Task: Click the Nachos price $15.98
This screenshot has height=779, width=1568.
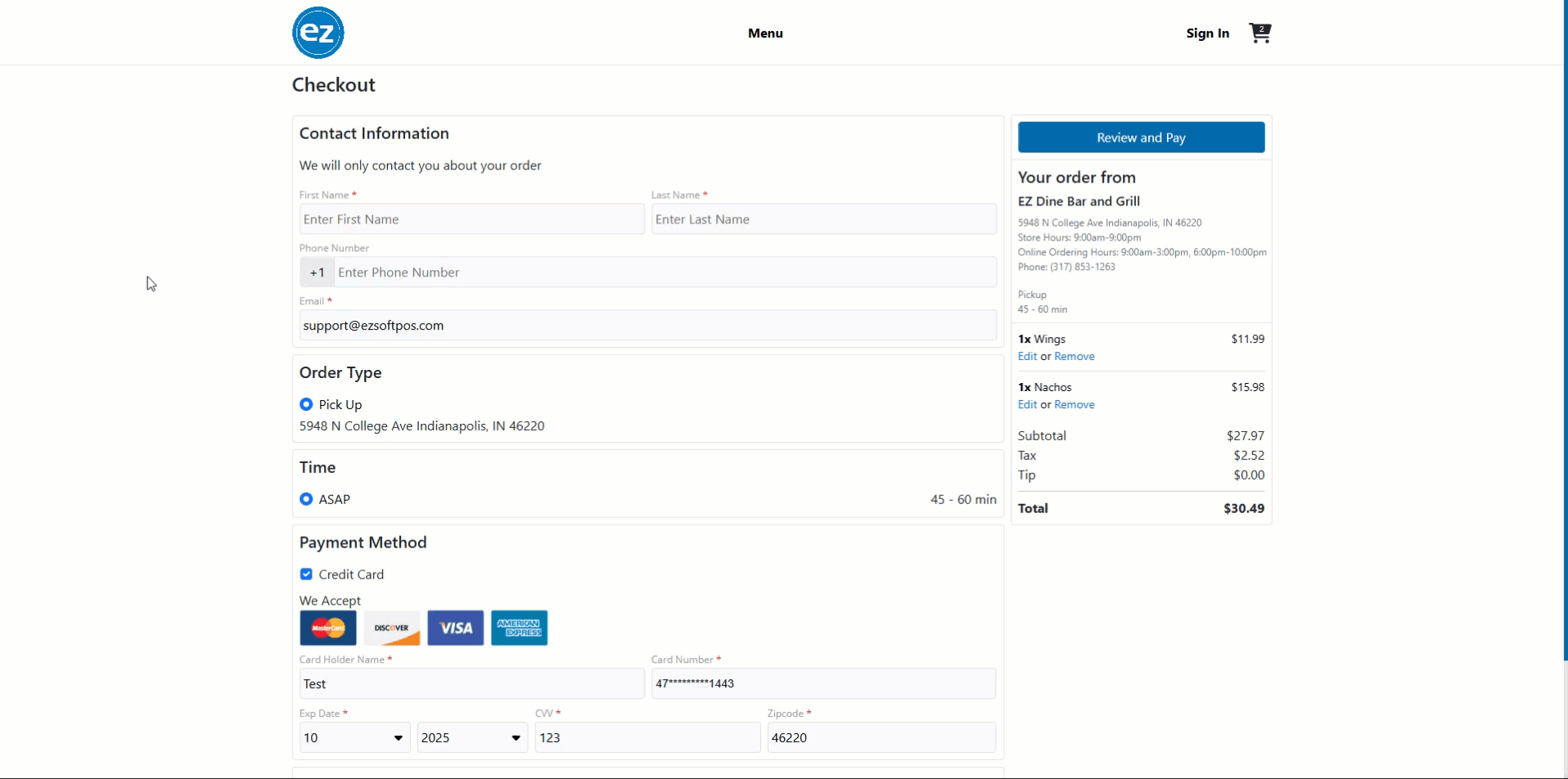Action: pyautogui.click(x=1248, y=387)
